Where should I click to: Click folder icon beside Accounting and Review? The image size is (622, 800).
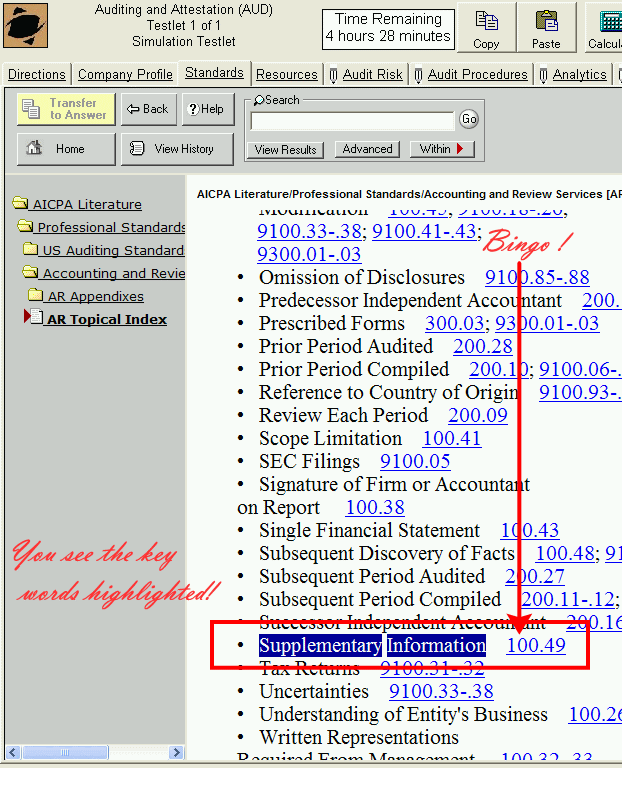pyautogui.click(x=31, y=272)
